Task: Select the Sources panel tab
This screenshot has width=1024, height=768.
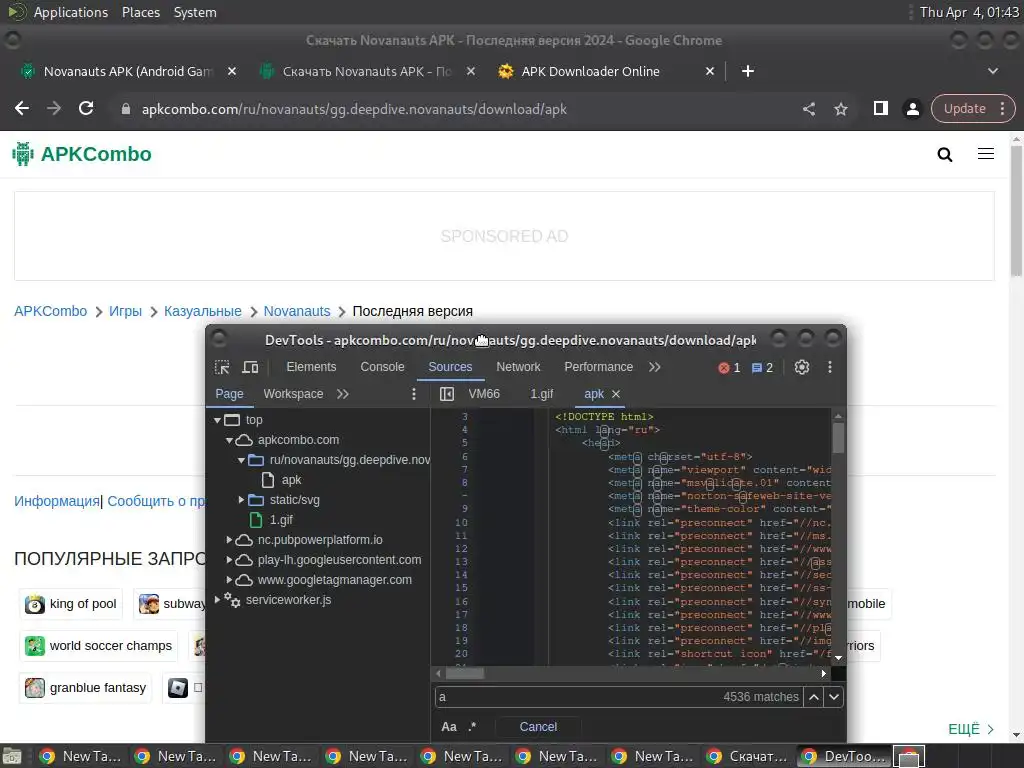Action: [450, 367]
